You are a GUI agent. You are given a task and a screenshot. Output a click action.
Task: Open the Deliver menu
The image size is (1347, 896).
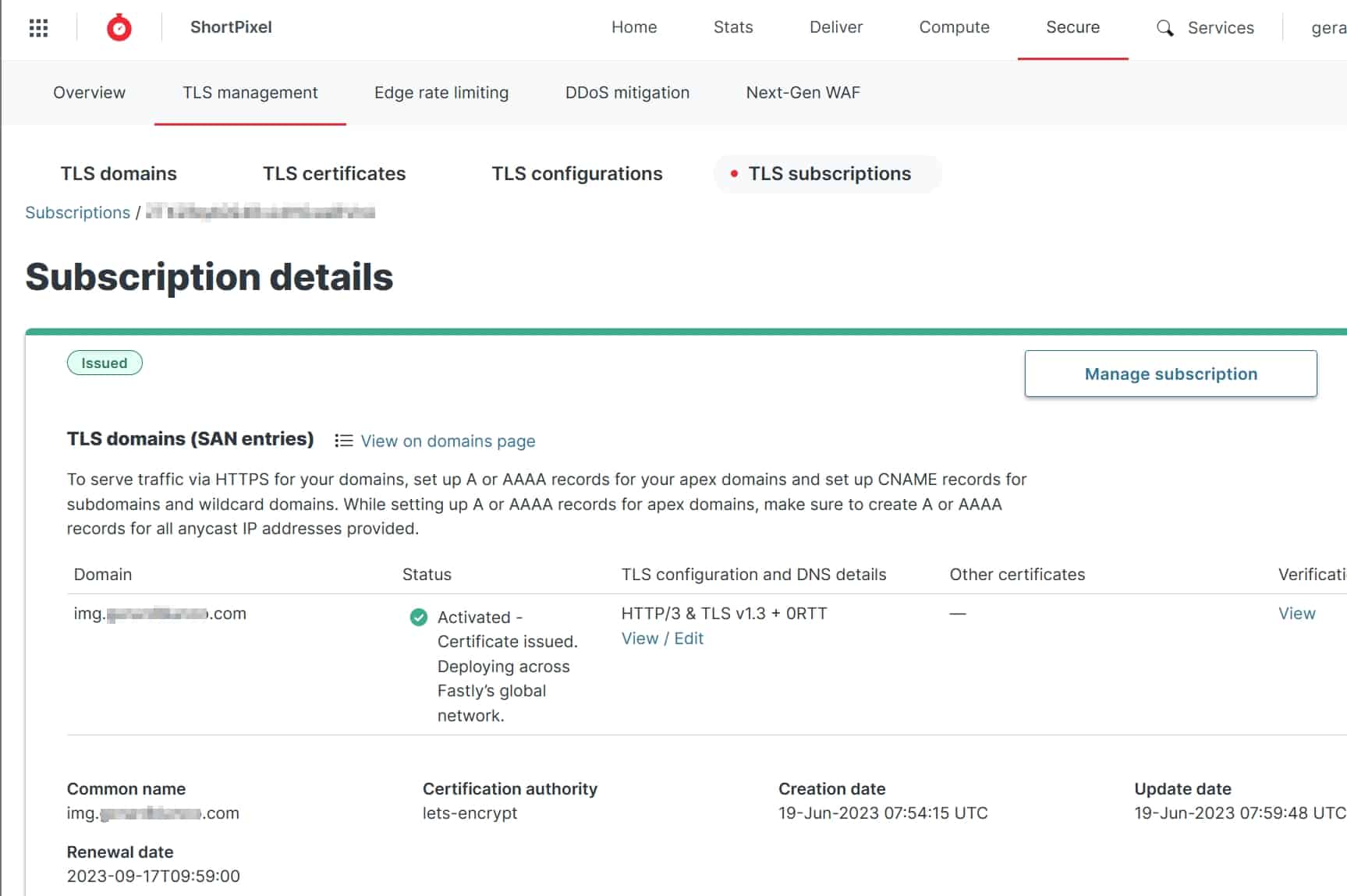point(835,27)
